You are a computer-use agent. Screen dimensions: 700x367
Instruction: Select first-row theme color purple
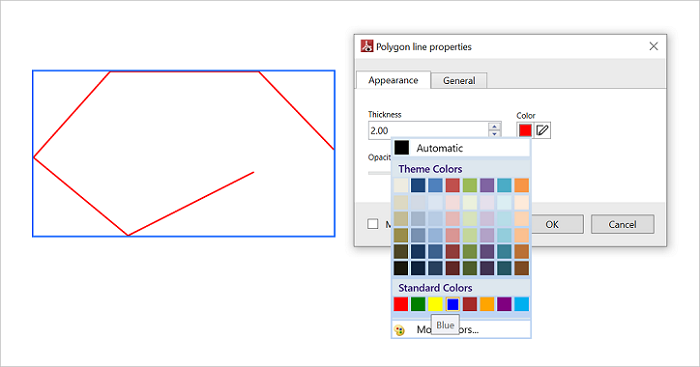click(487, 185)
